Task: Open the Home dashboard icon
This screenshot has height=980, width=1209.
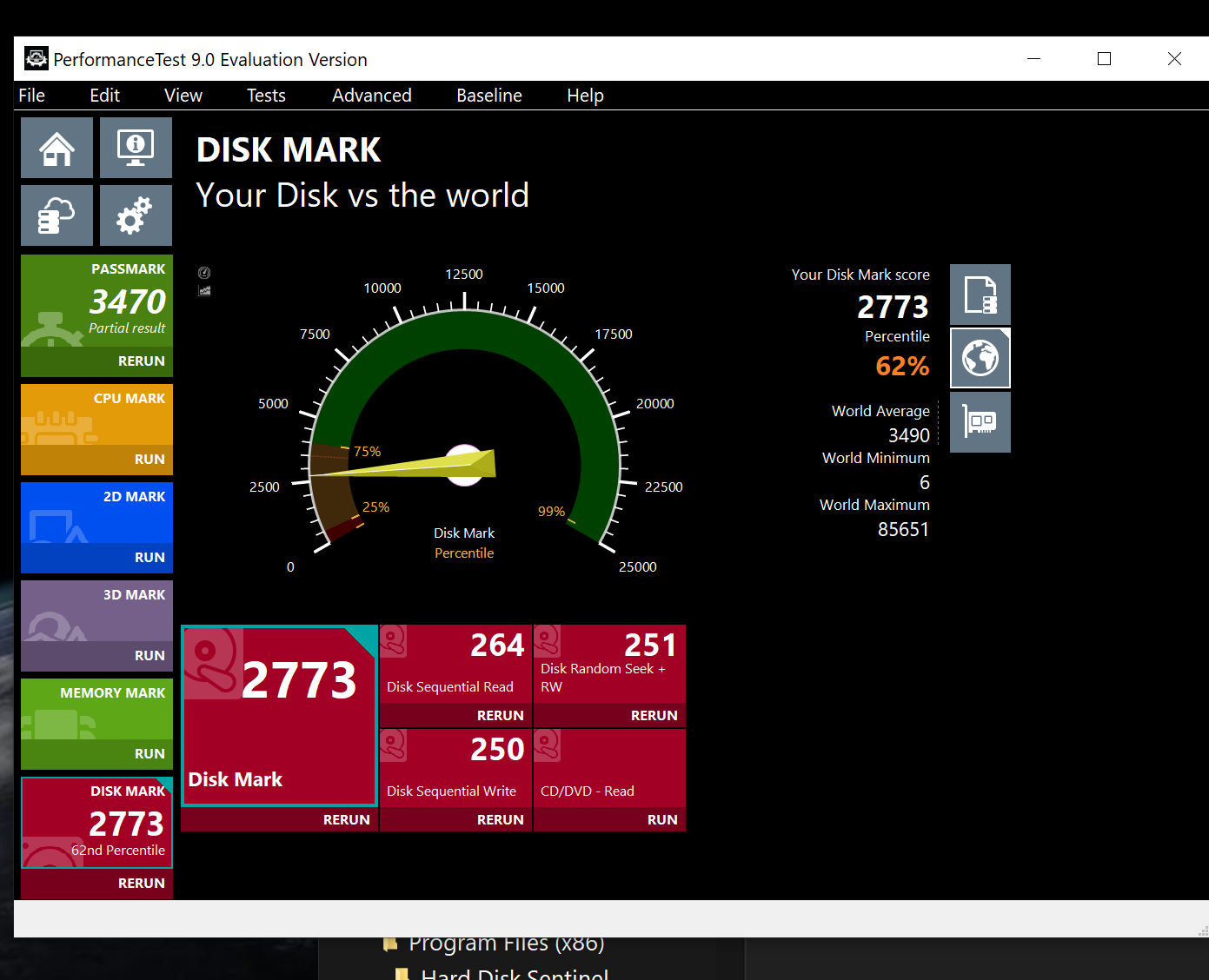Action: 56,148
